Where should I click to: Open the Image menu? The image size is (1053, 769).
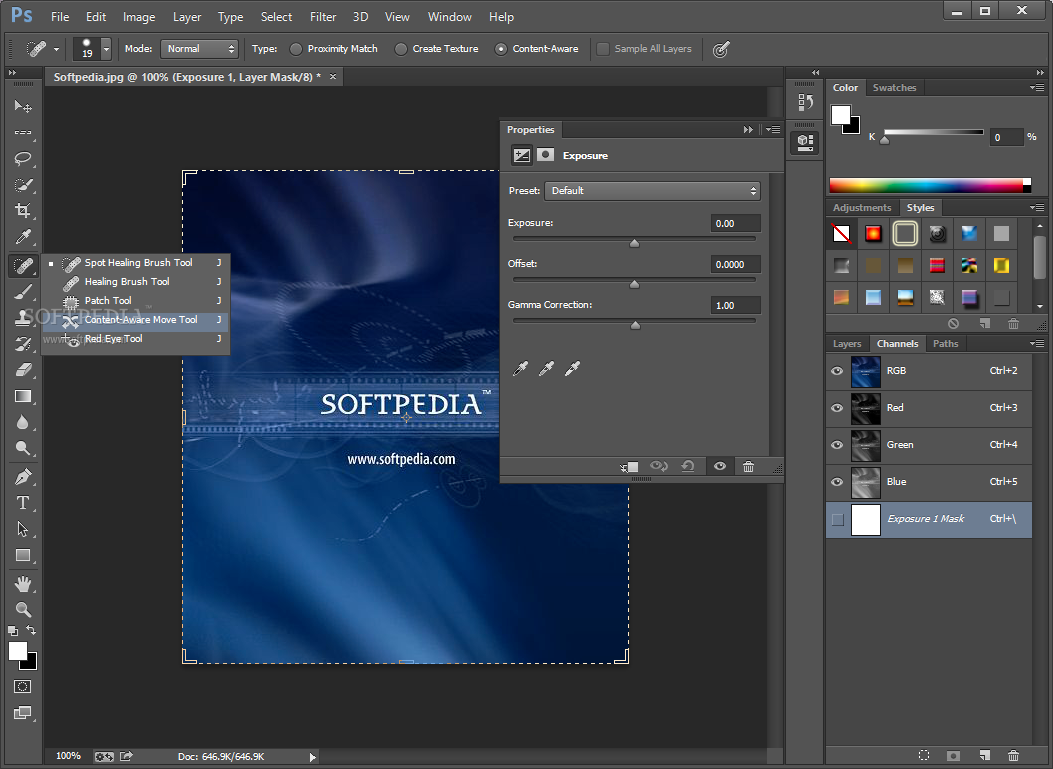click(139, 17)
